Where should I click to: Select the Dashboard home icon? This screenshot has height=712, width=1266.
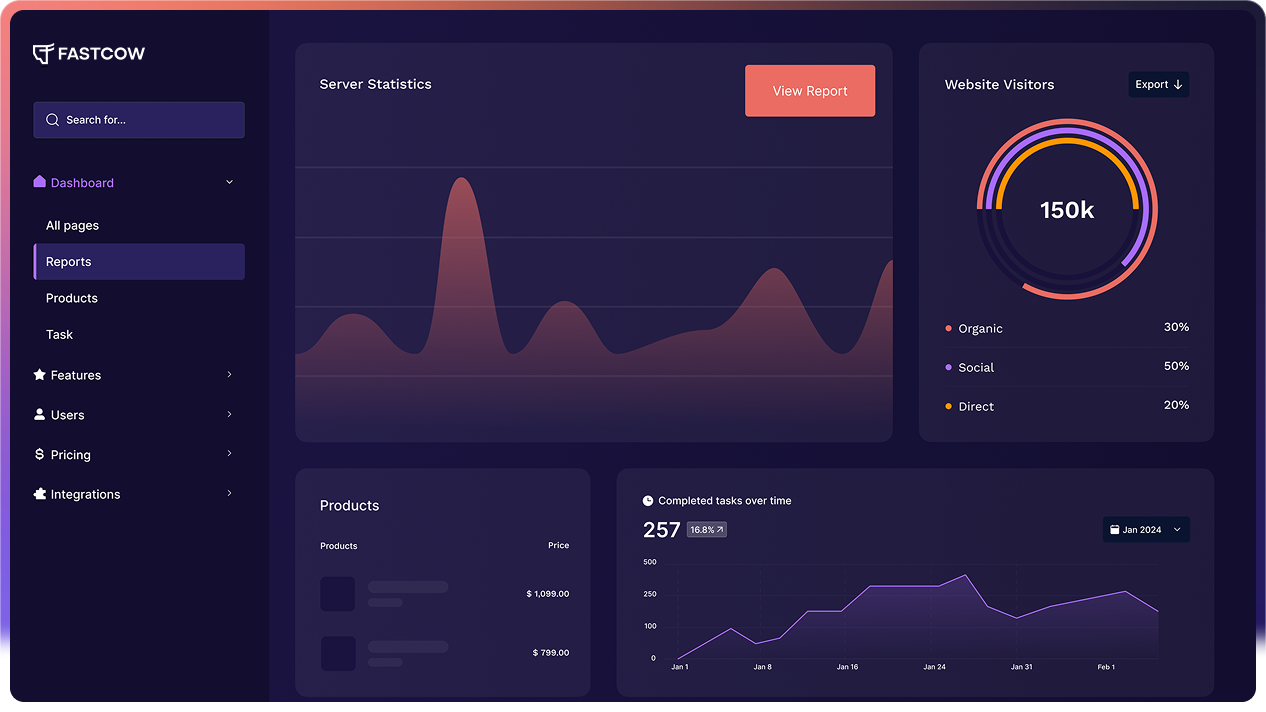39,182
